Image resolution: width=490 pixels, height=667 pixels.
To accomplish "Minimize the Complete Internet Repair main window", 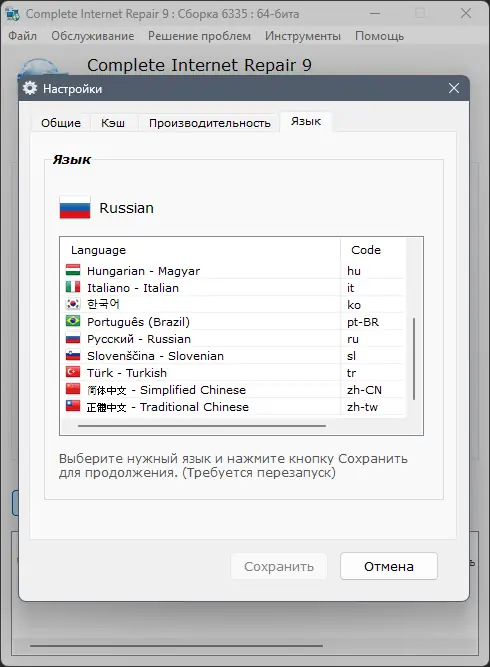I will [375, 14].
